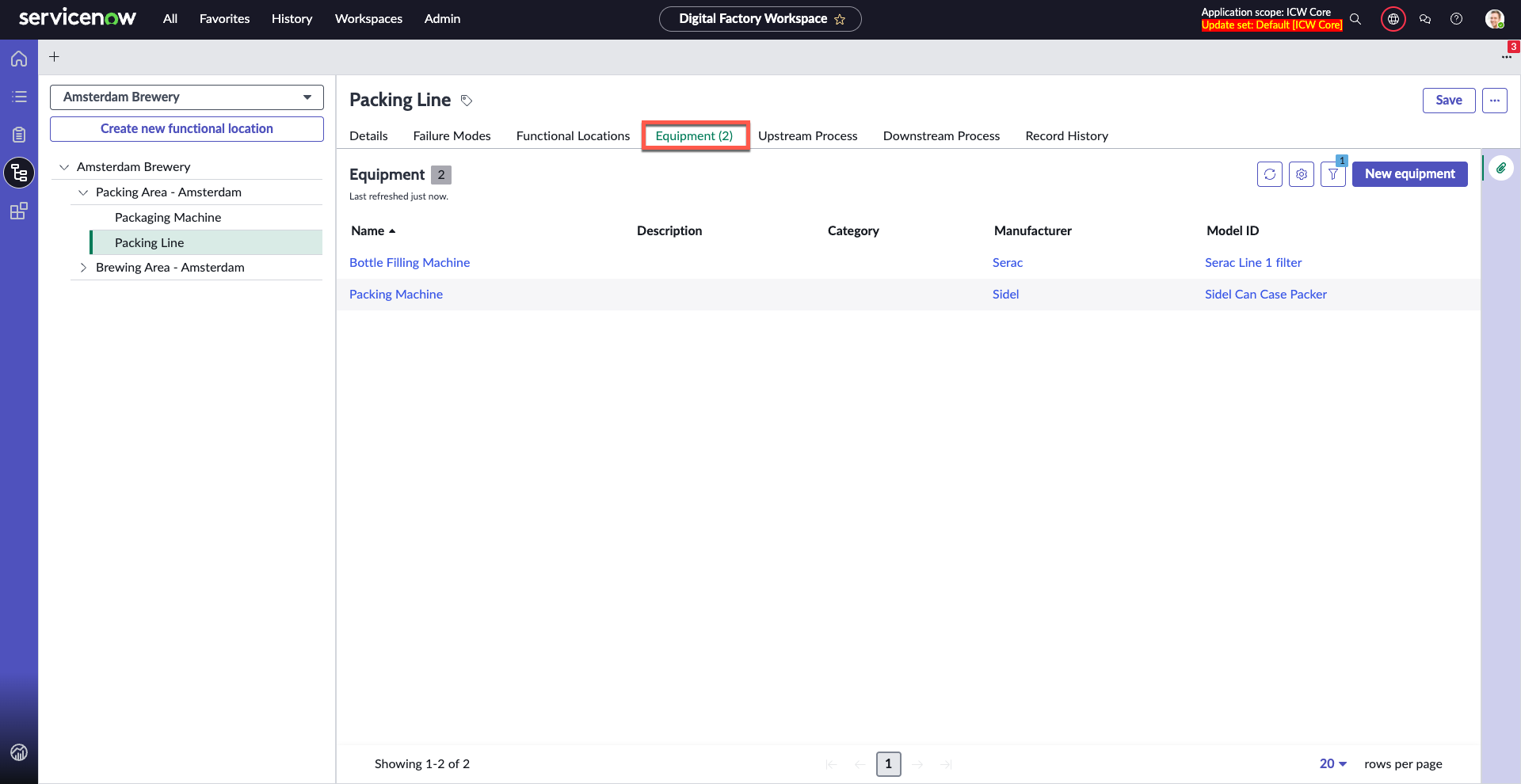Open the Amsterdam Brewery site dropdown
This screenshot has width=1521, height=784.
coord(187,97)
